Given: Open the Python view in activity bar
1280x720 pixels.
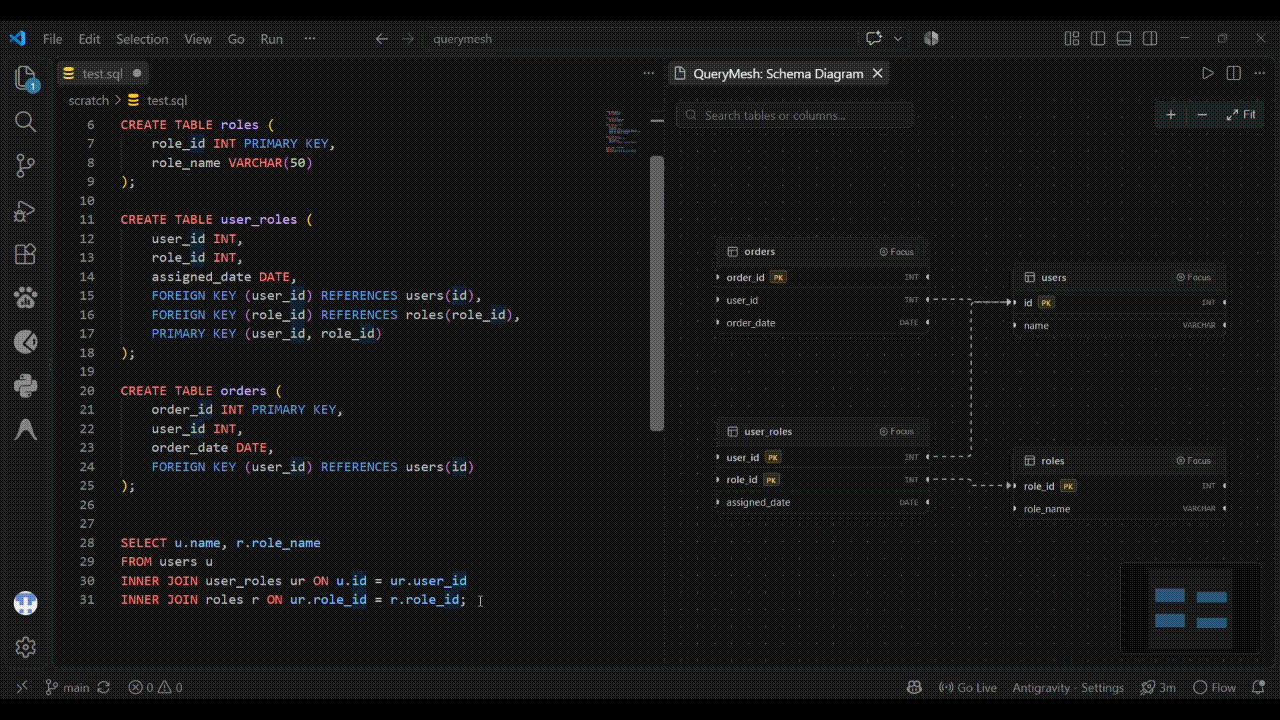Looking at the screenshot, I should tap(26, 385).
